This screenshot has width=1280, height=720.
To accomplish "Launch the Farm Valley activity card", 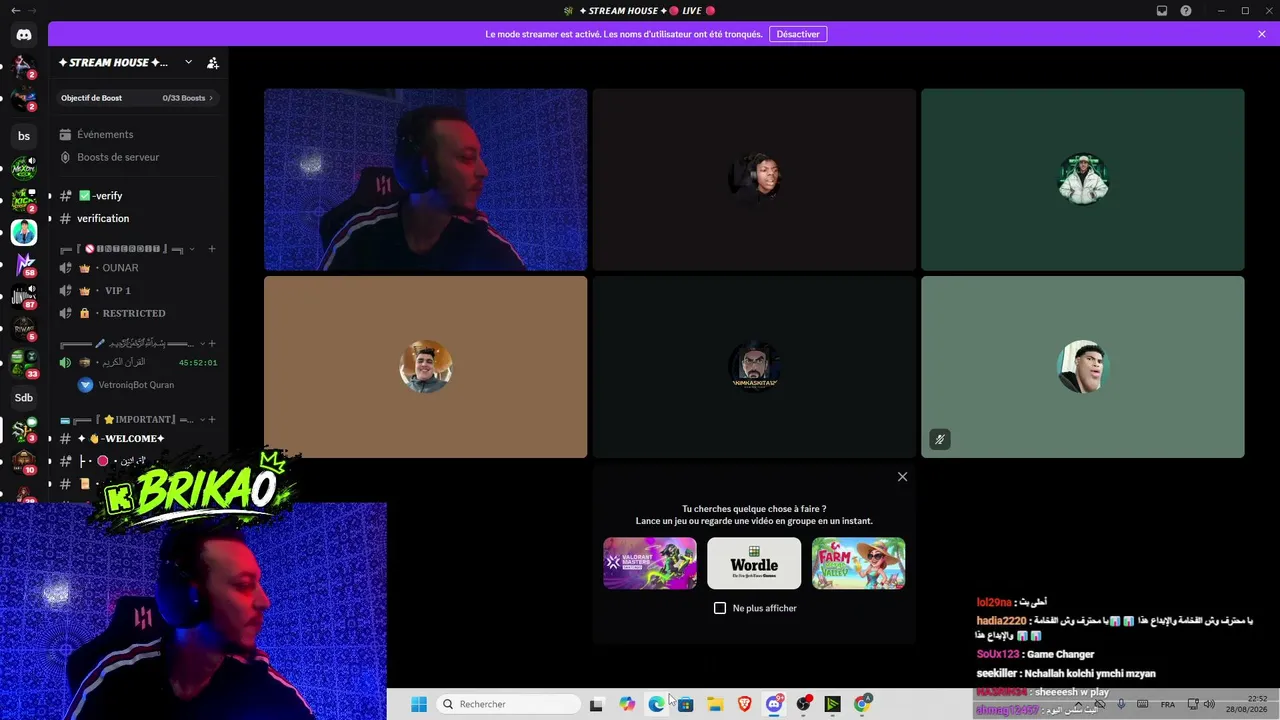I will pyautogui.click(x=858, y=563).
